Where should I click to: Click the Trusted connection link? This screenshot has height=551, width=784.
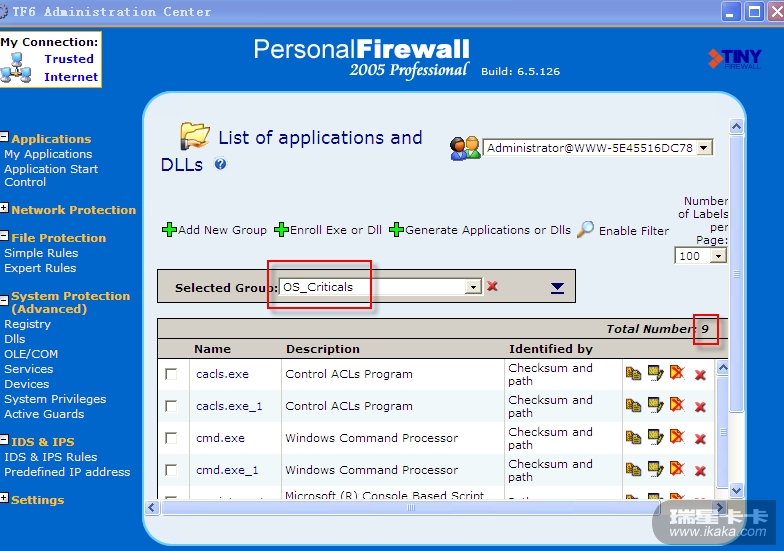click(69, 59)
